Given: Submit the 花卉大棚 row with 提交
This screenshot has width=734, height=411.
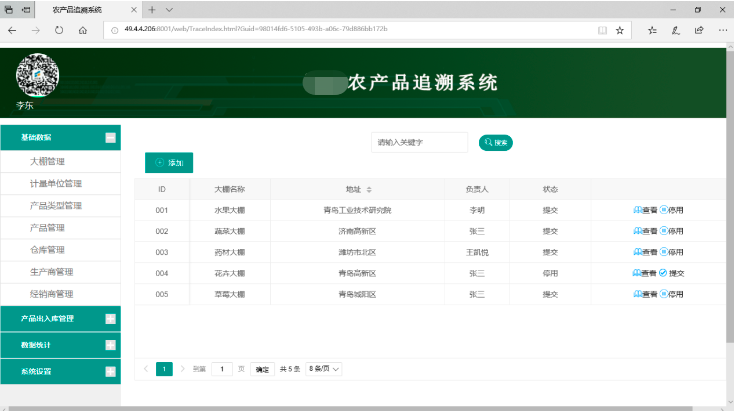Looking at the screenshot, I should (x=672, y=273).
